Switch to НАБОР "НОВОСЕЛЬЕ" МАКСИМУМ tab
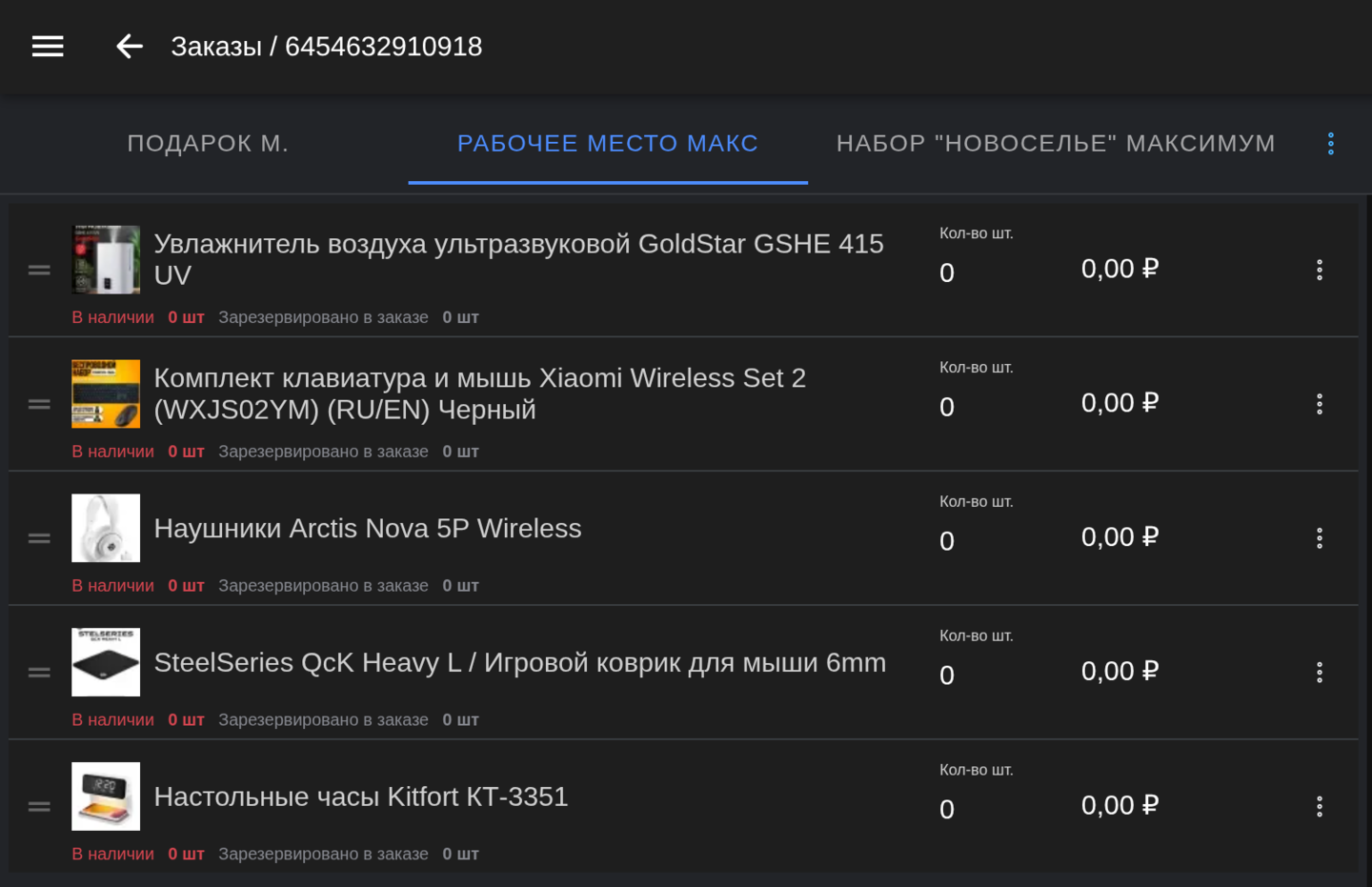This screenshot has width=1372, height=887. (x=1055, y=144)
